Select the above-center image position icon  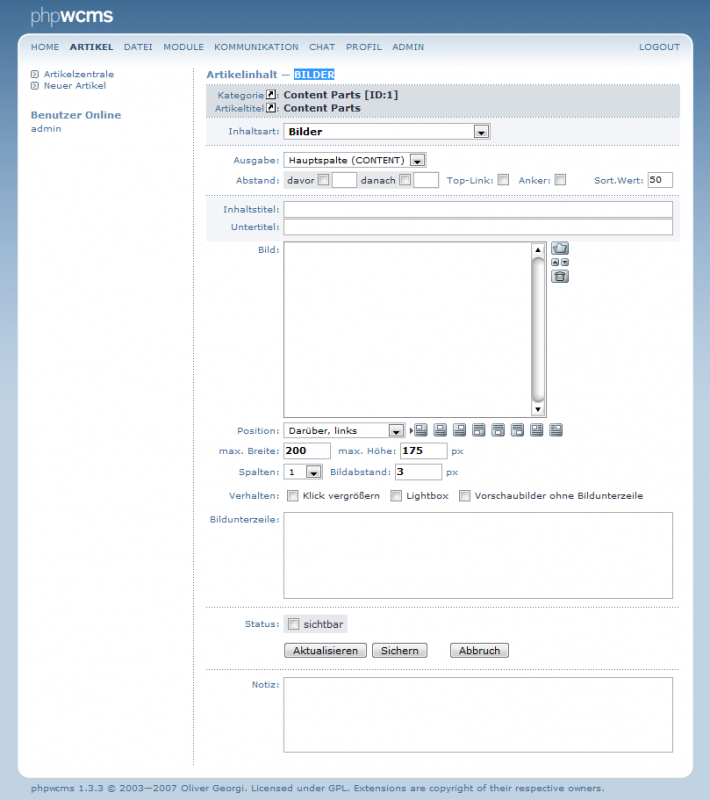pyautogui.click(x=440, y=430)
